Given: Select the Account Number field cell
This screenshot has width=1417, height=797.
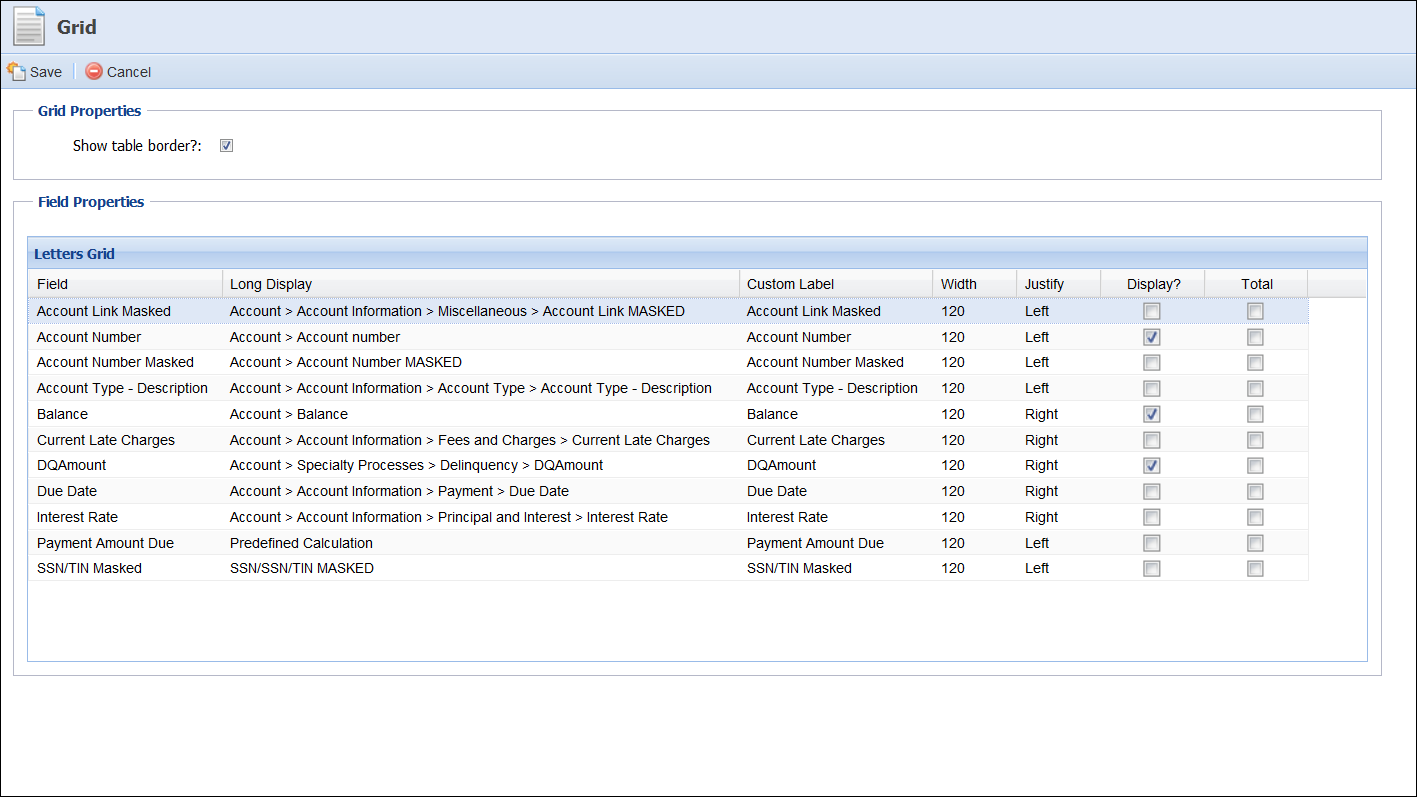Looking at the screenshot, I should (125, 337).
